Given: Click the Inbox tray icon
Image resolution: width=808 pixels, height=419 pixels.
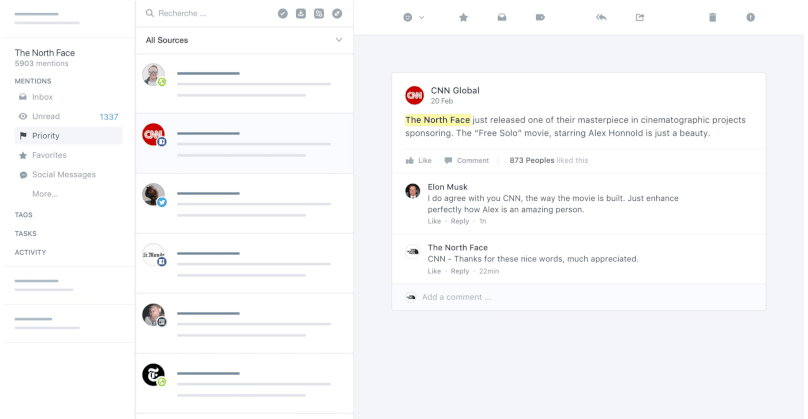Looking at the screenshot, I should (x=23, y=97).
